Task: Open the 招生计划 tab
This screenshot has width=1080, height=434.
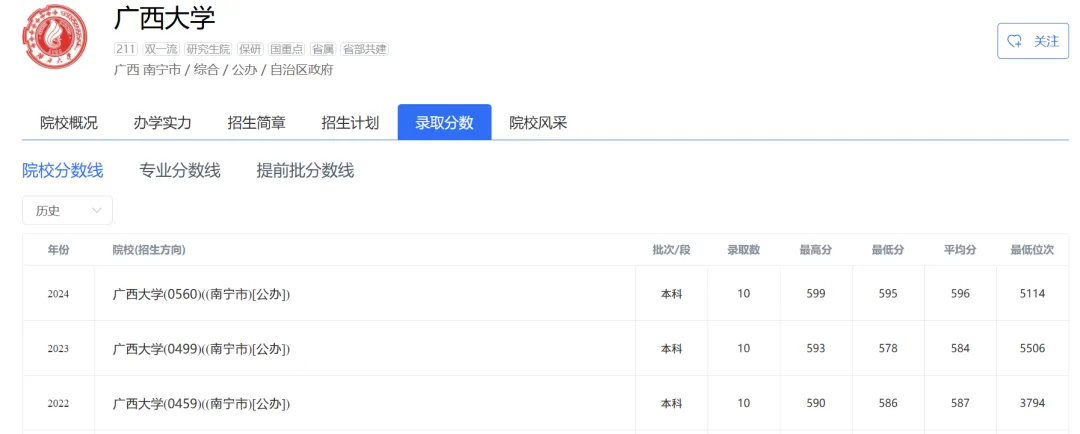Action: [x=350, y=123]
